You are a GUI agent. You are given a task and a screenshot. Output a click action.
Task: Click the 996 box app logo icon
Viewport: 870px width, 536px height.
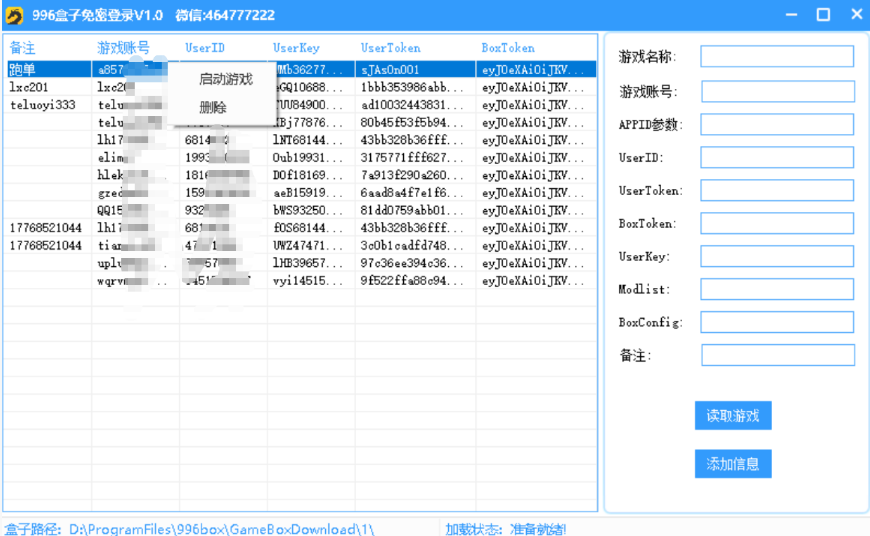15,15
